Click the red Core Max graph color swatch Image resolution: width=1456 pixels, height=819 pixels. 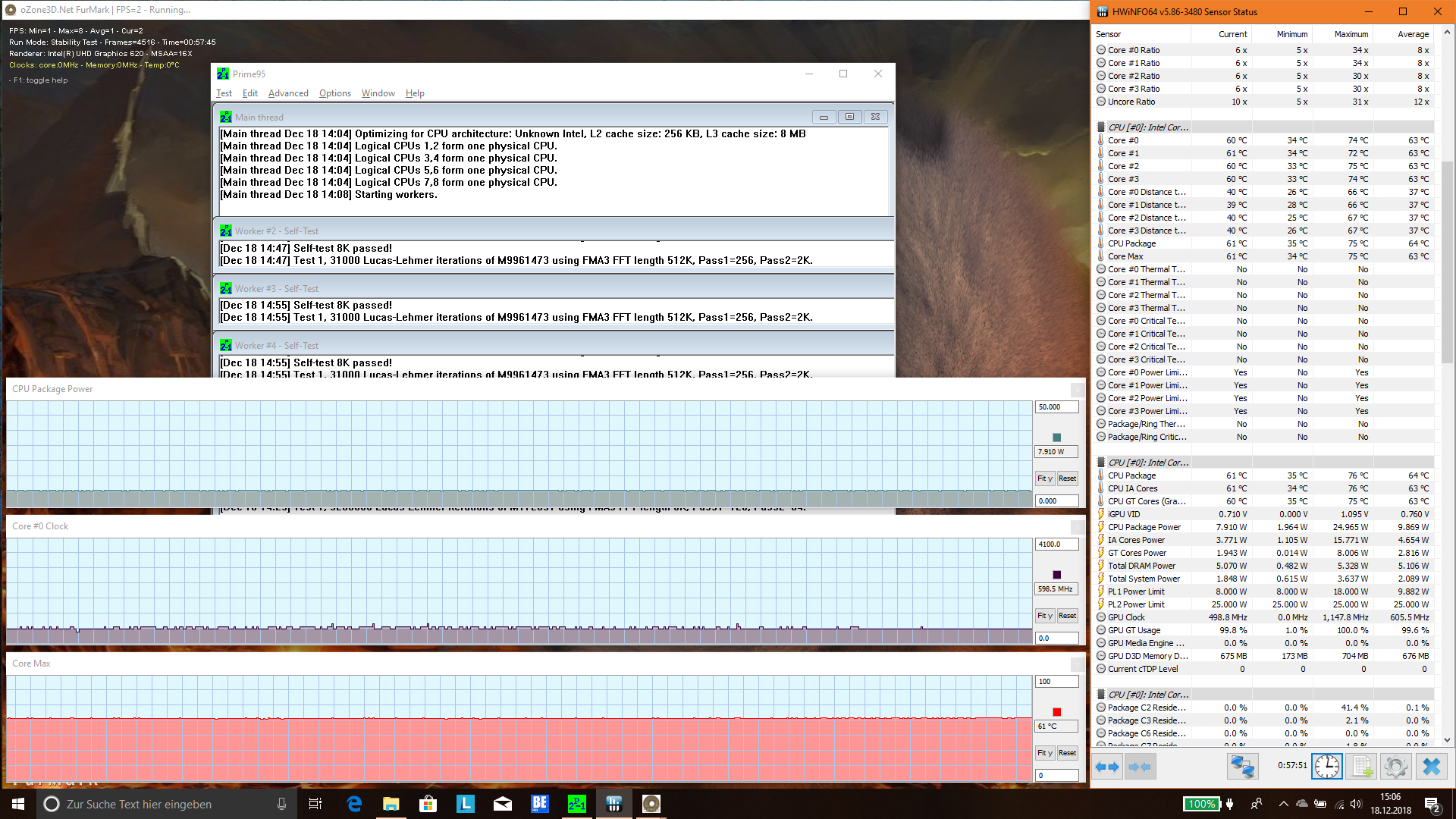1056,712
